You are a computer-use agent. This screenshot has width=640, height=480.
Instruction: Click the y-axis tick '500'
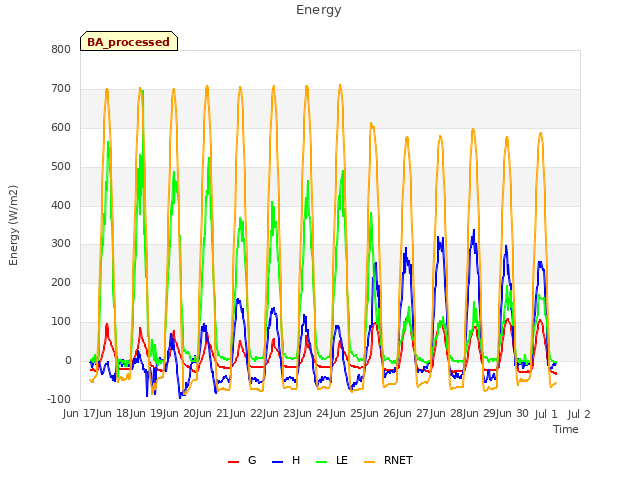tap(61, 167)
